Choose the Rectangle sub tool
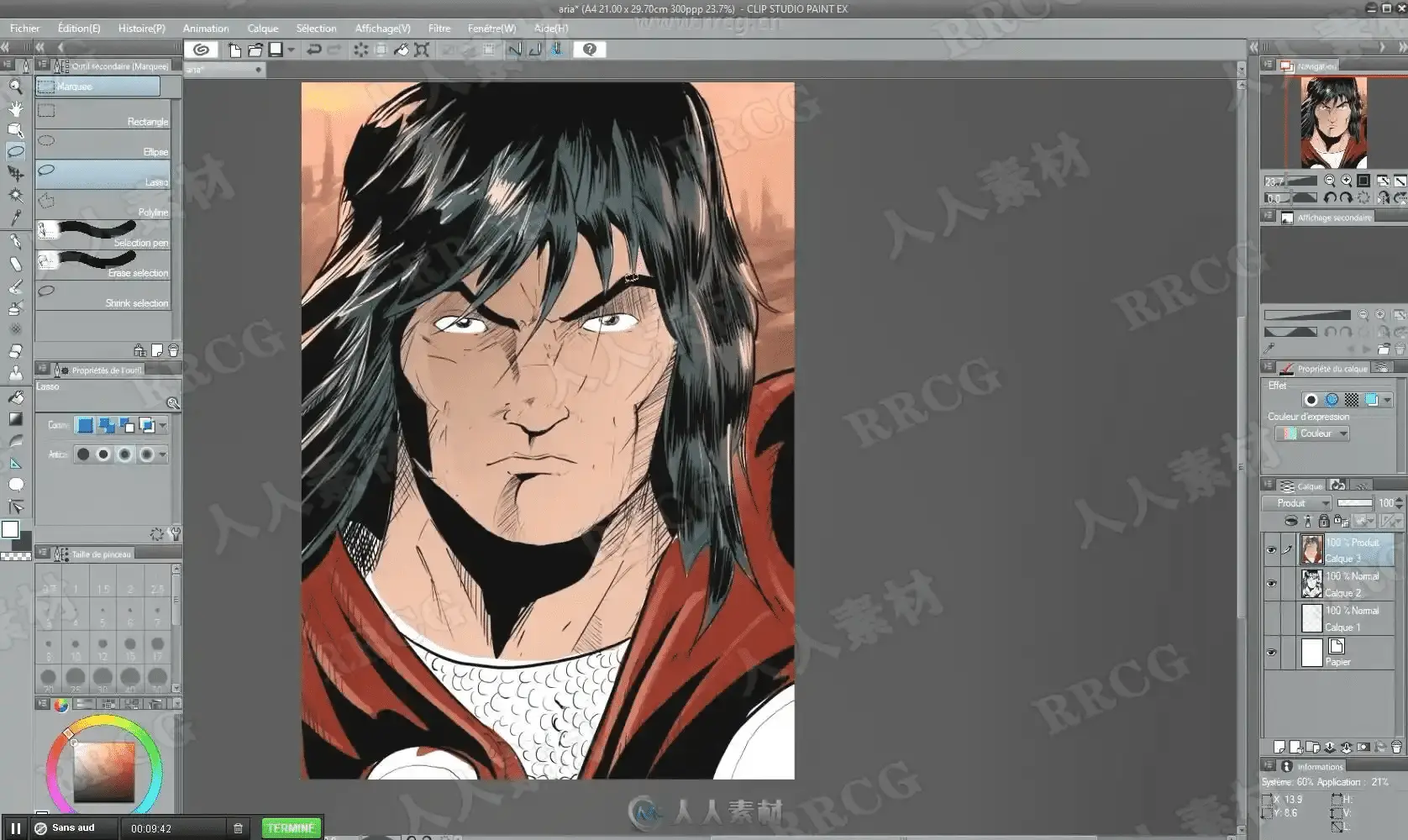 click(103, 115)
